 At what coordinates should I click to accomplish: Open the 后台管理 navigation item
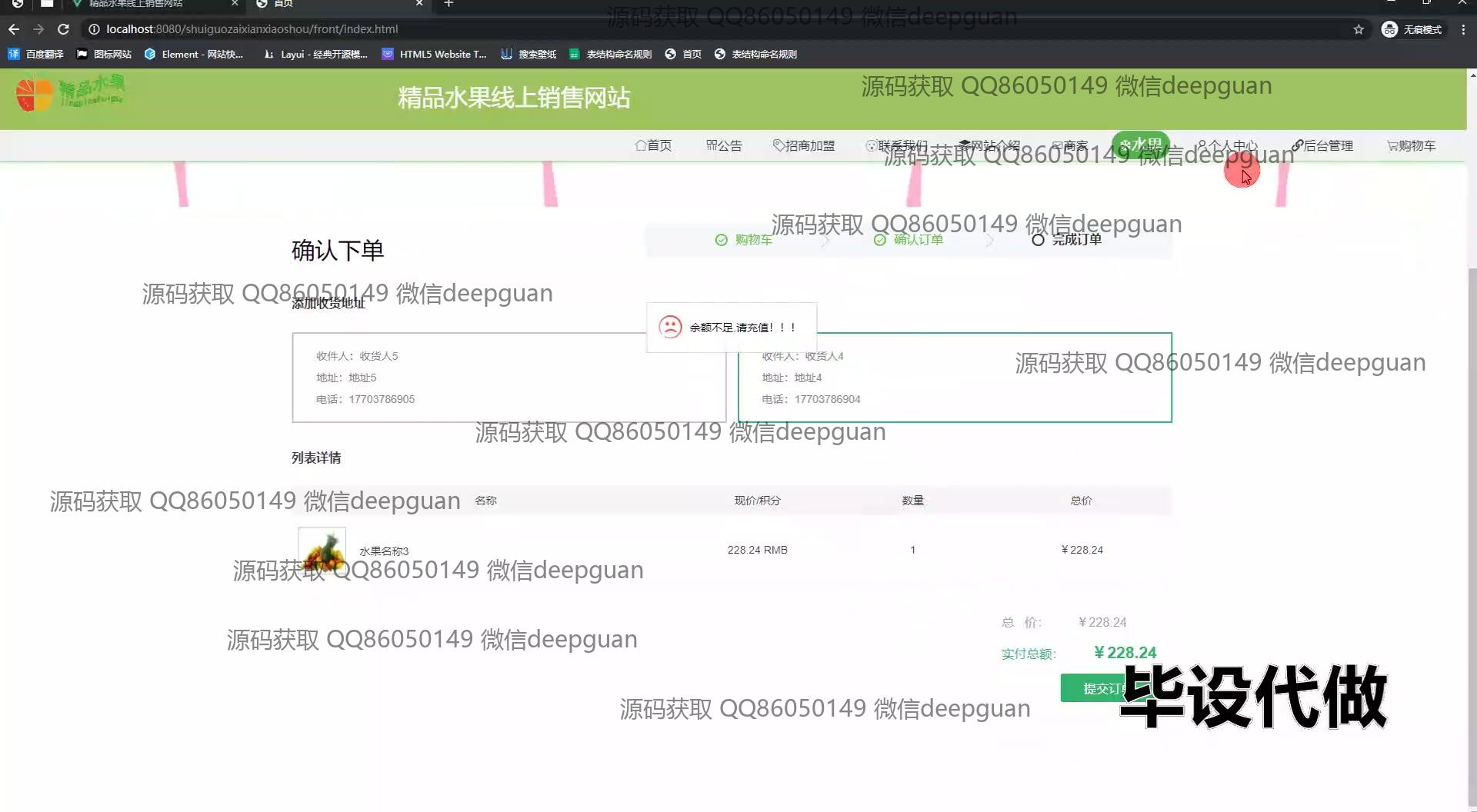[1322, 145]
